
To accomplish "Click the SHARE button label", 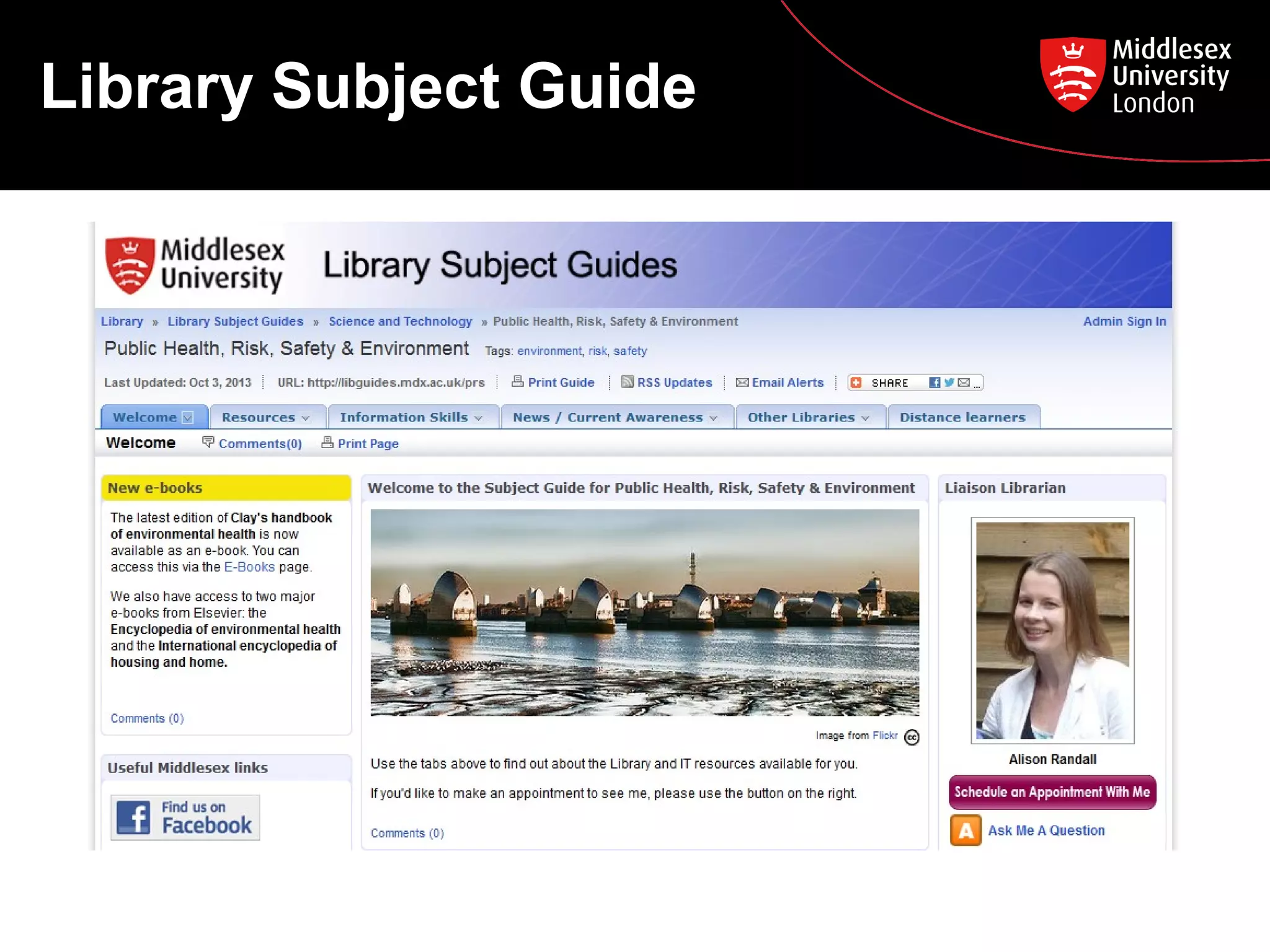I will click(890, 383).
